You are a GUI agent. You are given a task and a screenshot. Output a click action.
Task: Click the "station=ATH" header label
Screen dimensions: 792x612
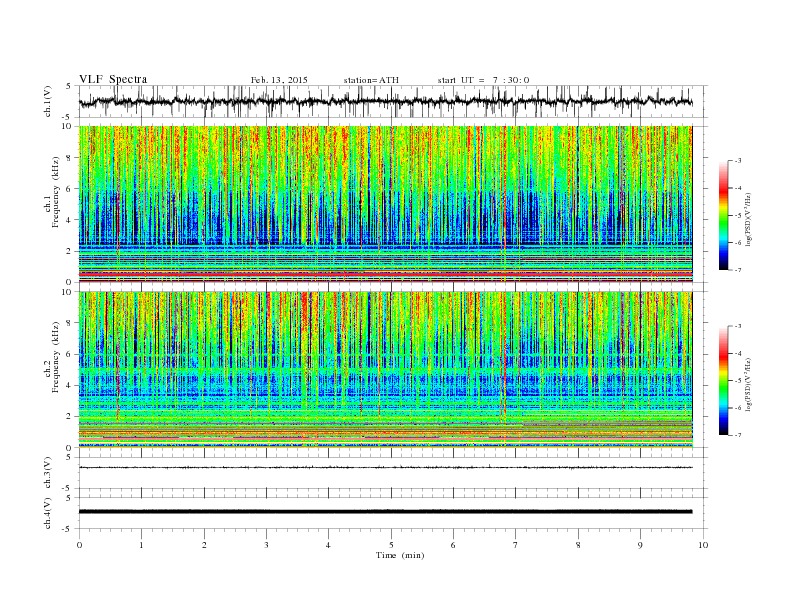[371, 80]
